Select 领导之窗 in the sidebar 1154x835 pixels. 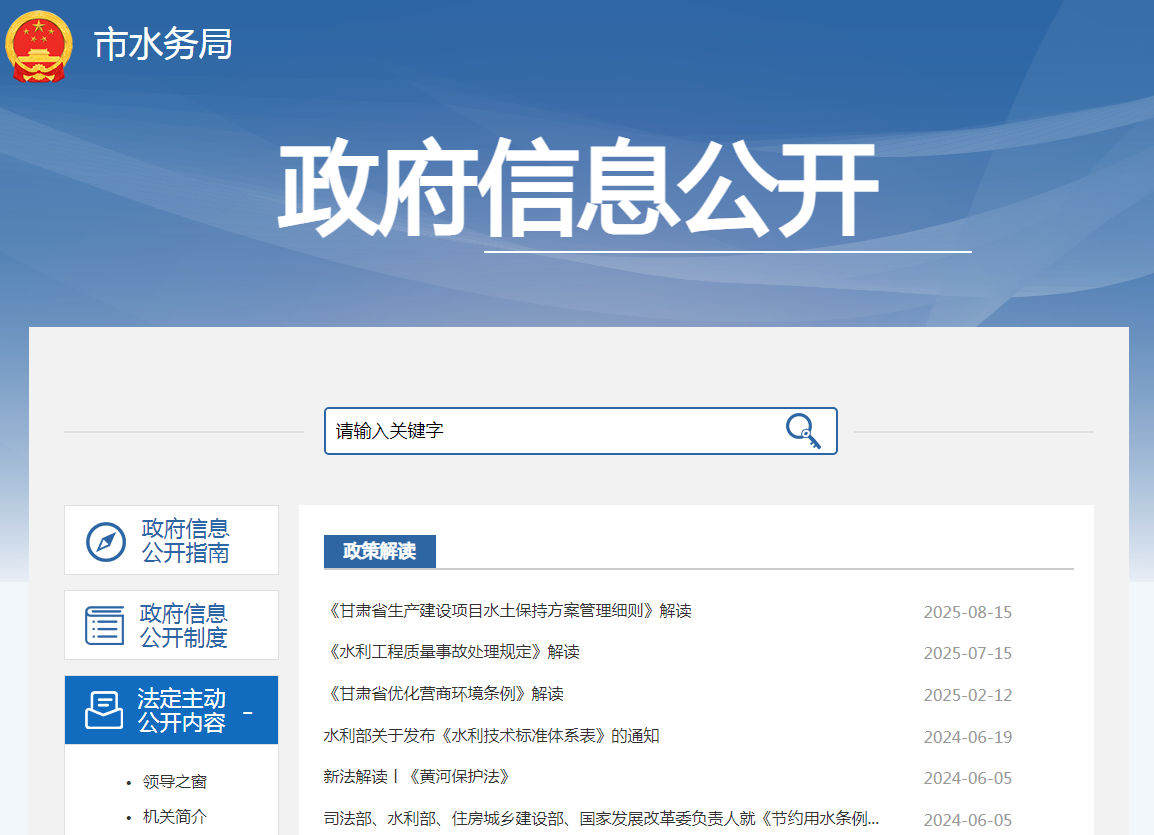point(175,782)
